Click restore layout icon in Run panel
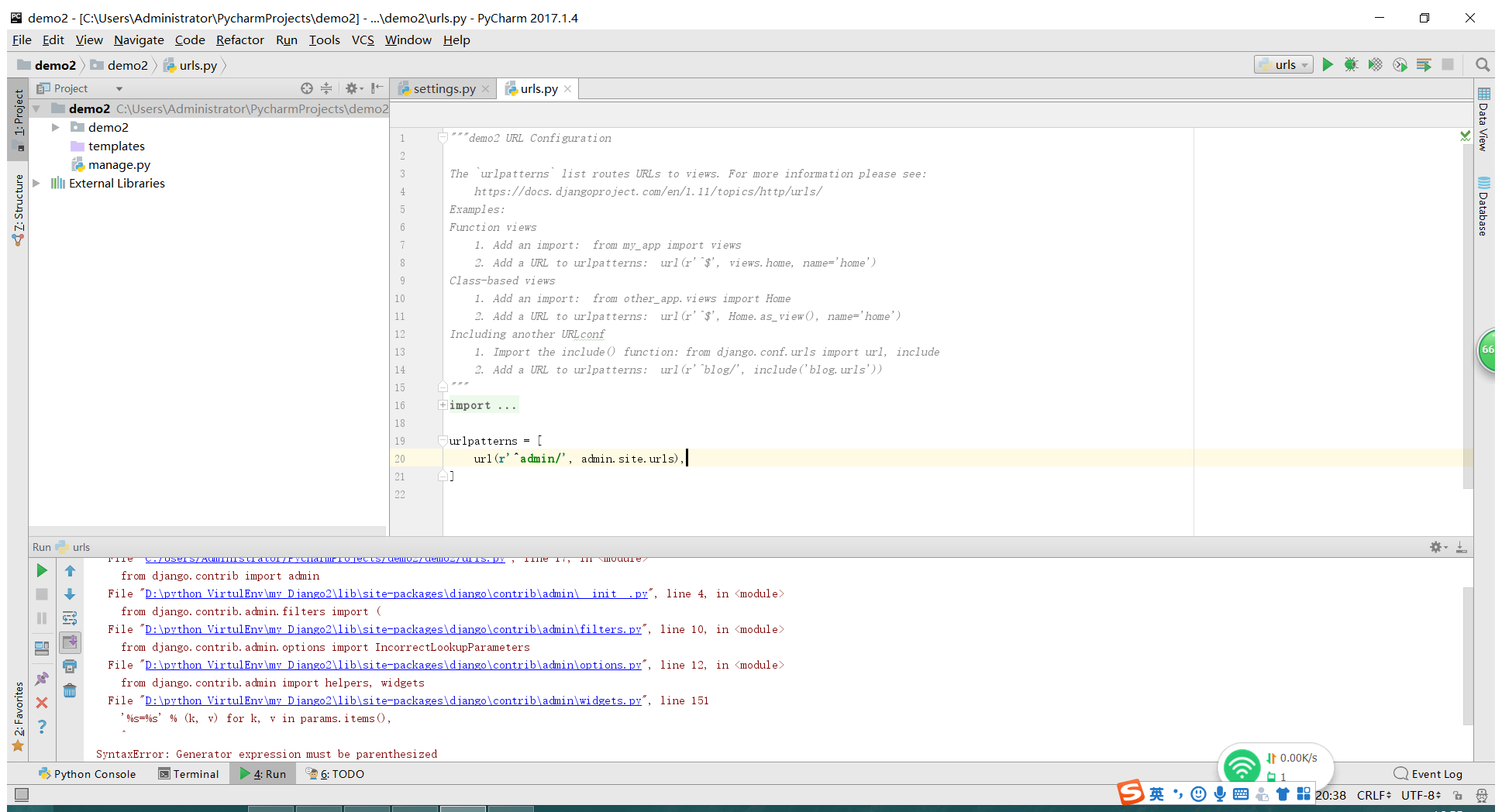 click(42, 648)
